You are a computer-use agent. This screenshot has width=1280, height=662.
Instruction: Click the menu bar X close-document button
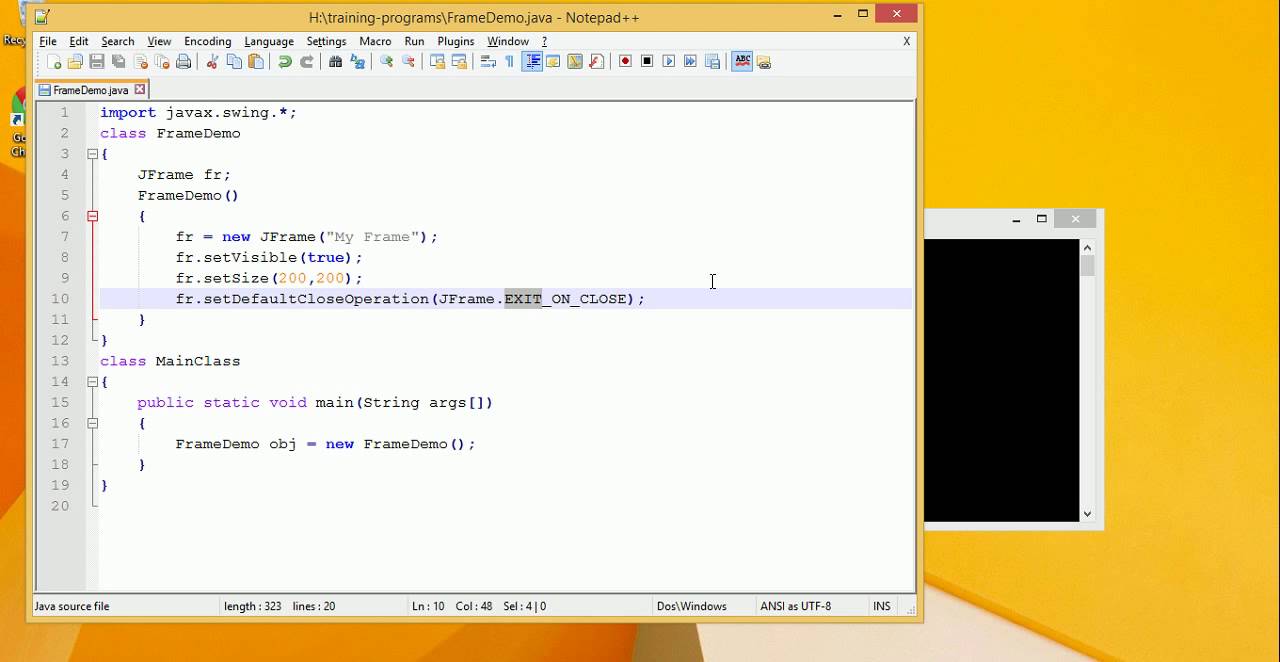click(x=906, y=41)
